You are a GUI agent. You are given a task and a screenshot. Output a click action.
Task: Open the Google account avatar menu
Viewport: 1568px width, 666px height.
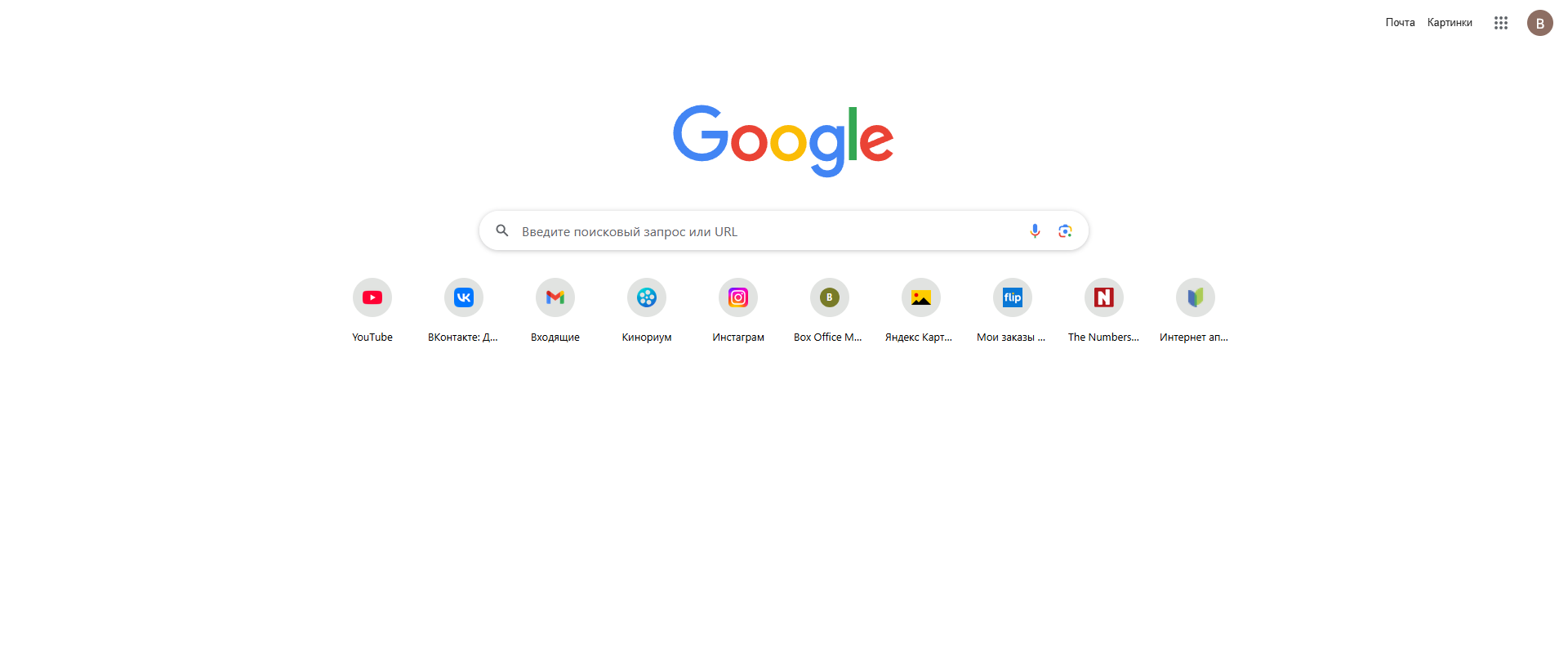click(x=1540, y=23)
